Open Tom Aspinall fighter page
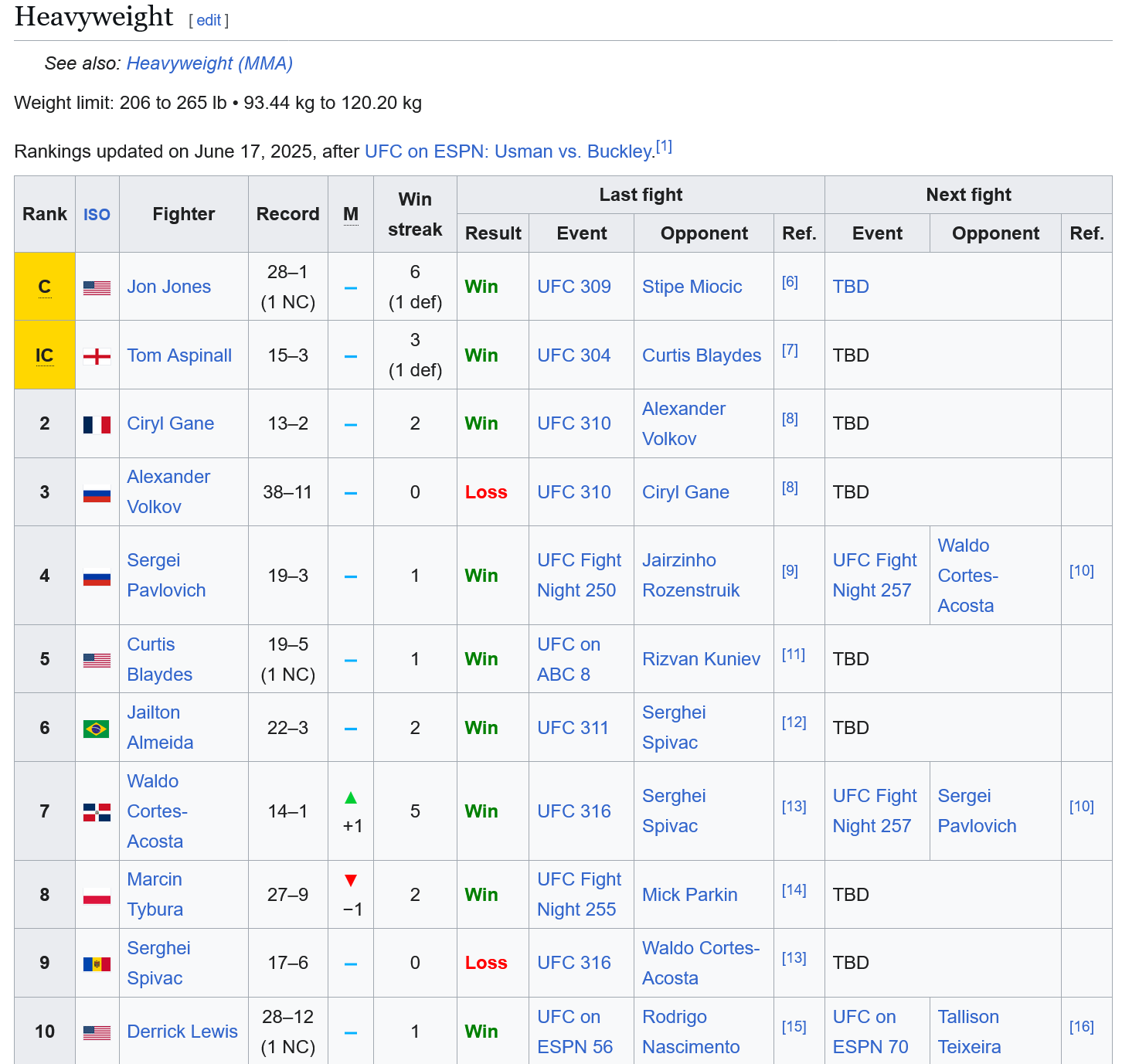The width and height of the screenshot is (1122, 1064). tap(179, 355)
